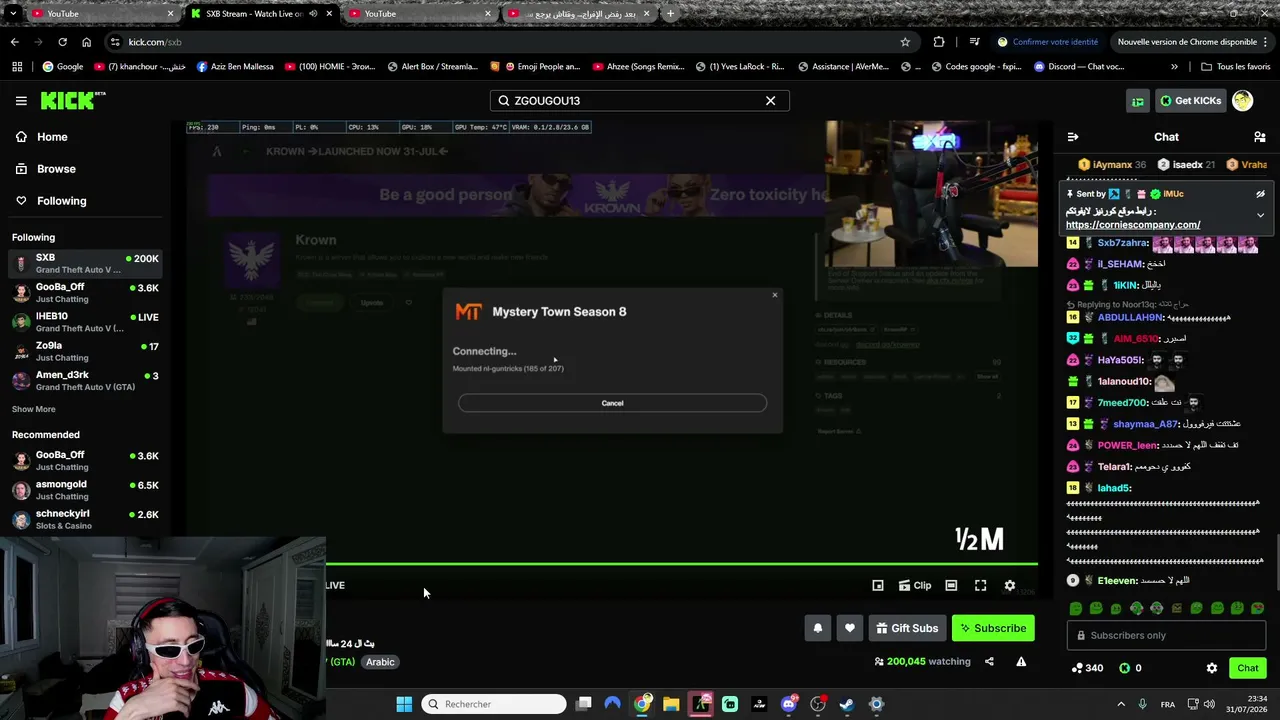This screenshot has width=1280, height=720.
Task: Create a Clip of the stream
Action: tap(915, 586)
